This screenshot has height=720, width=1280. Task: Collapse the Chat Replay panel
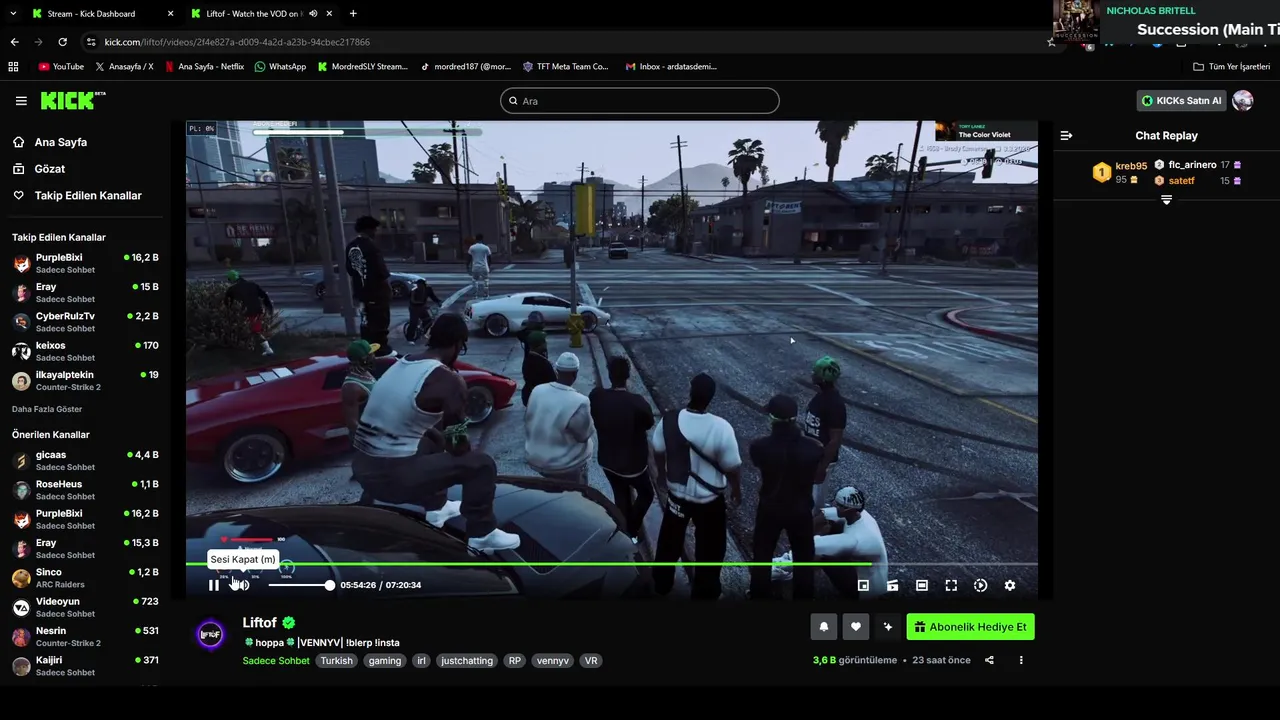tap(1066, 135)
